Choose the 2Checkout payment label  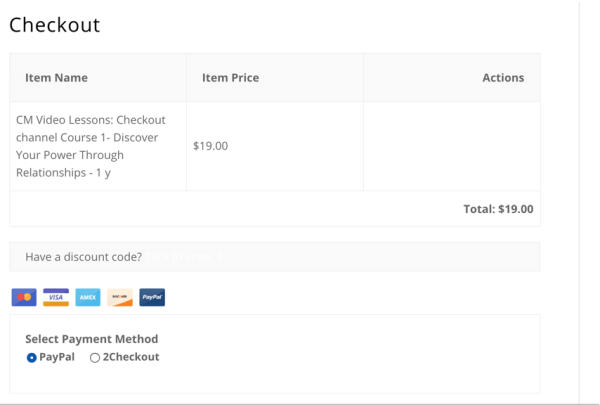pos(131,357)
